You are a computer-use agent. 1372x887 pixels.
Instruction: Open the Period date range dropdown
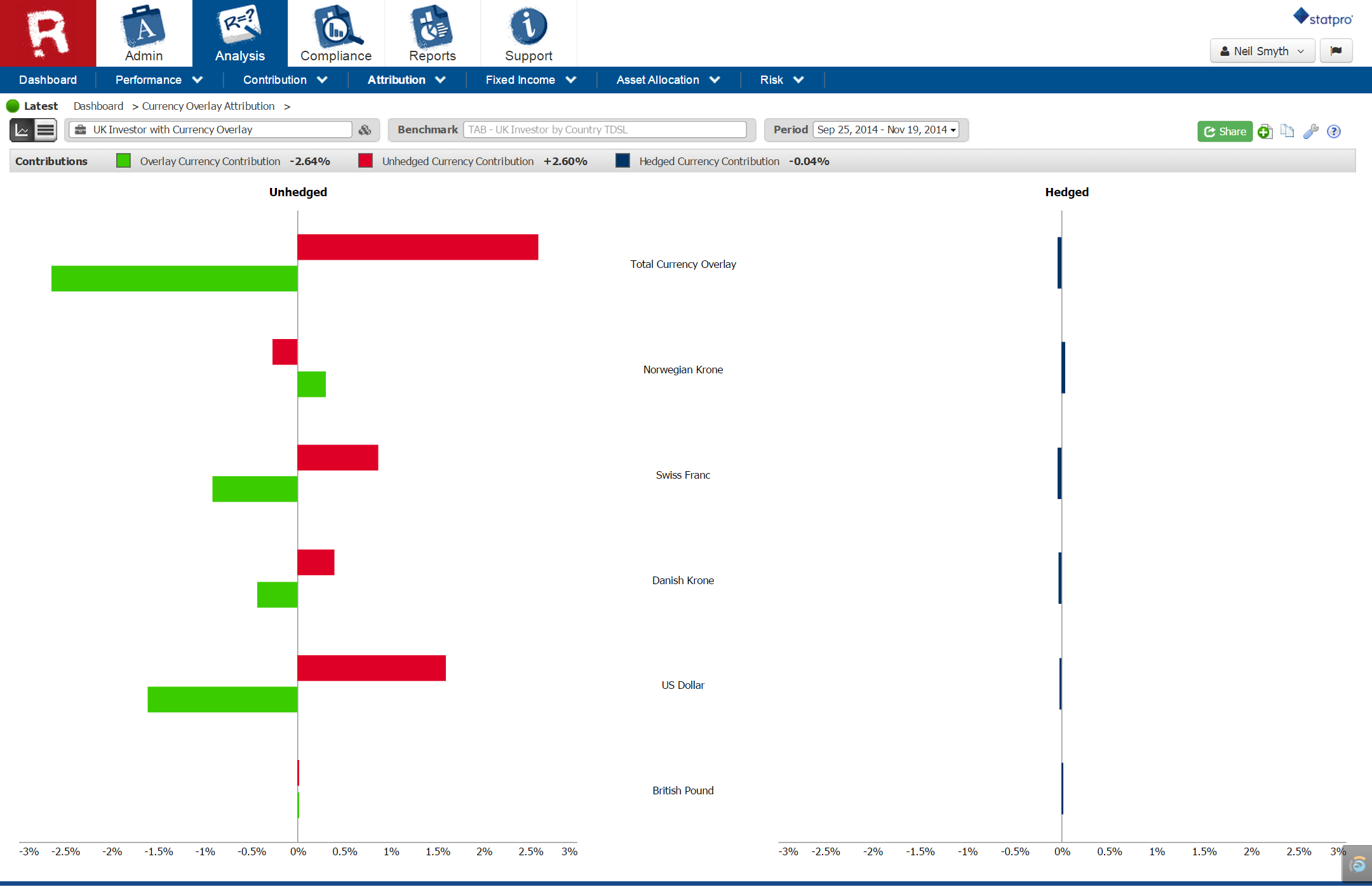[886, 130]
